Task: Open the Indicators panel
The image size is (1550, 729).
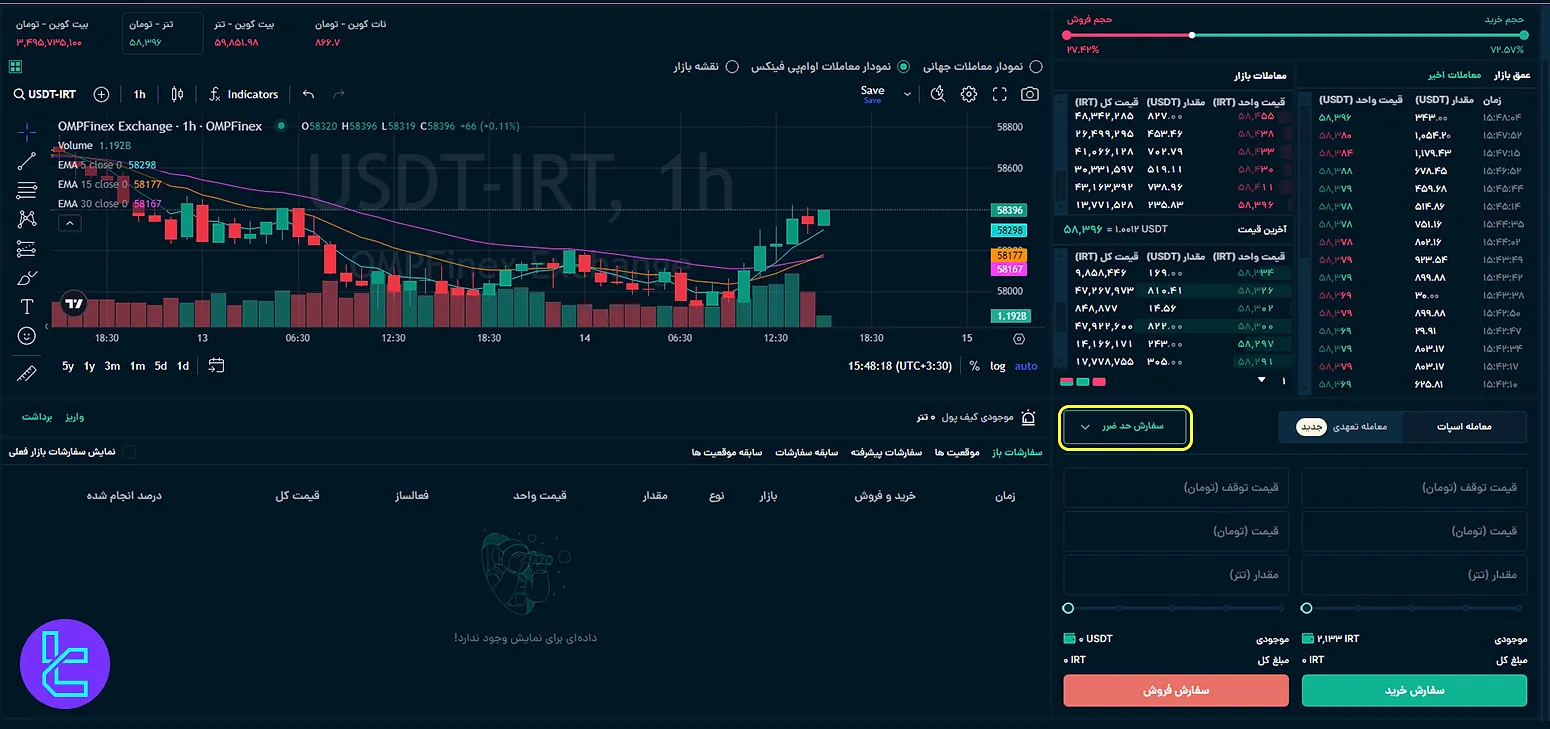Action: [243, 93]
